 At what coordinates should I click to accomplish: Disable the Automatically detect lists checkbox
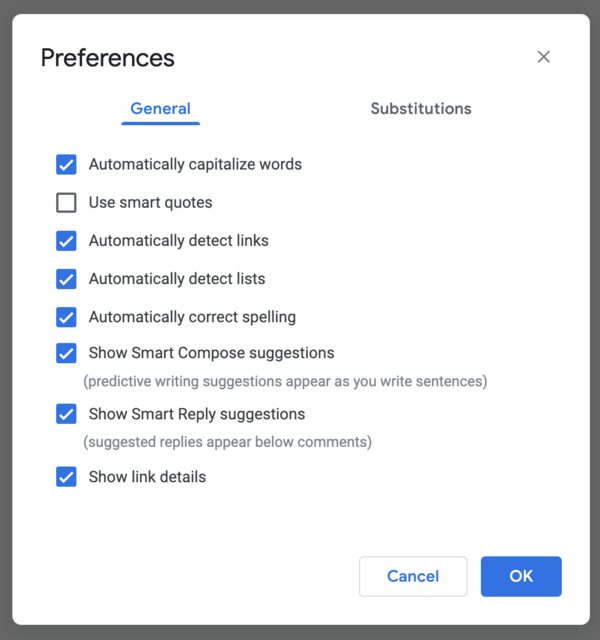[66, 279]
